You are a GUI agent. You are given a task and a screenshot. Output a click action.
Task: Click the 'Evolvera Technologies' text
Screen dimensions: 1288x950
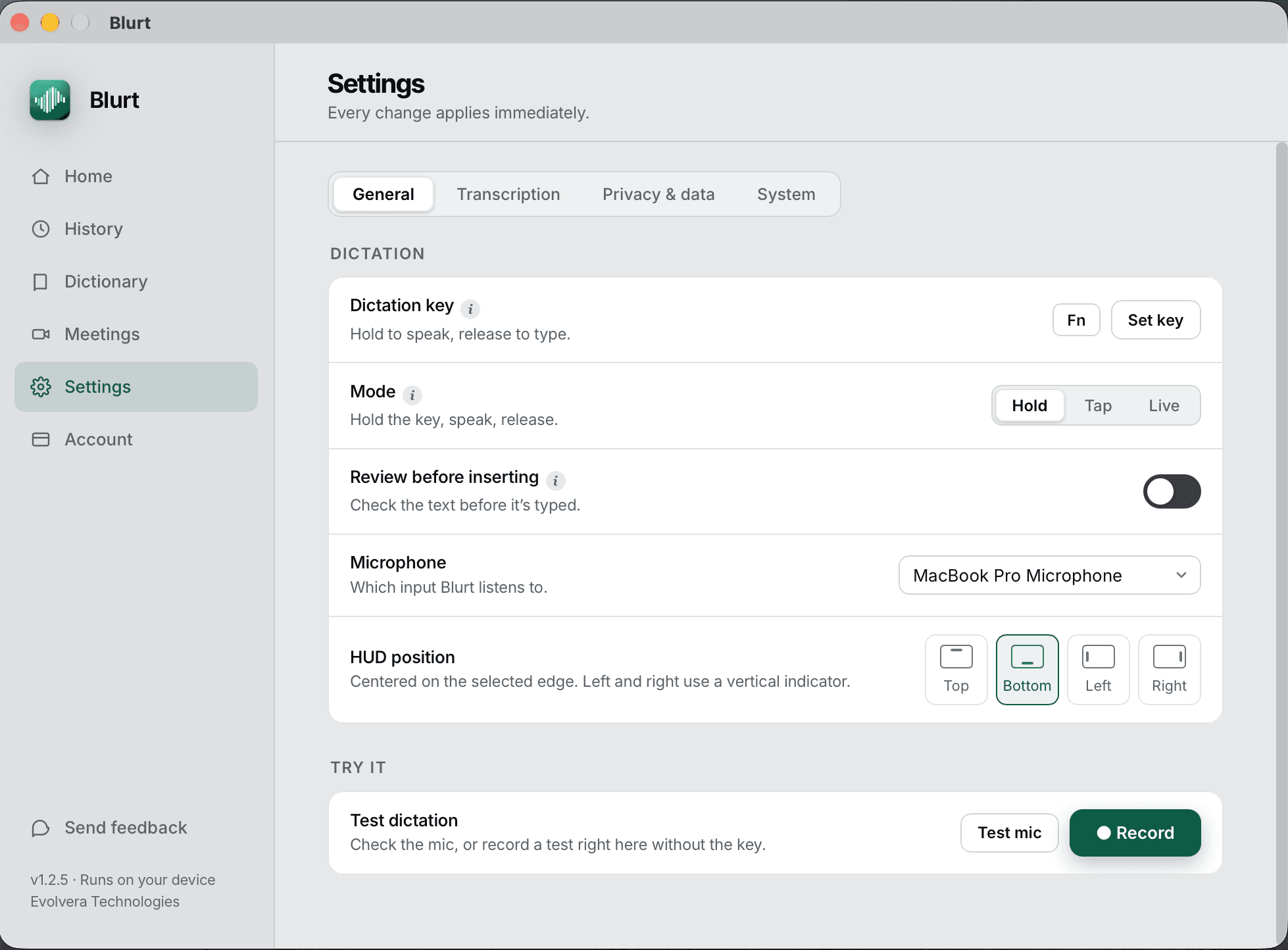coord(105,901)
